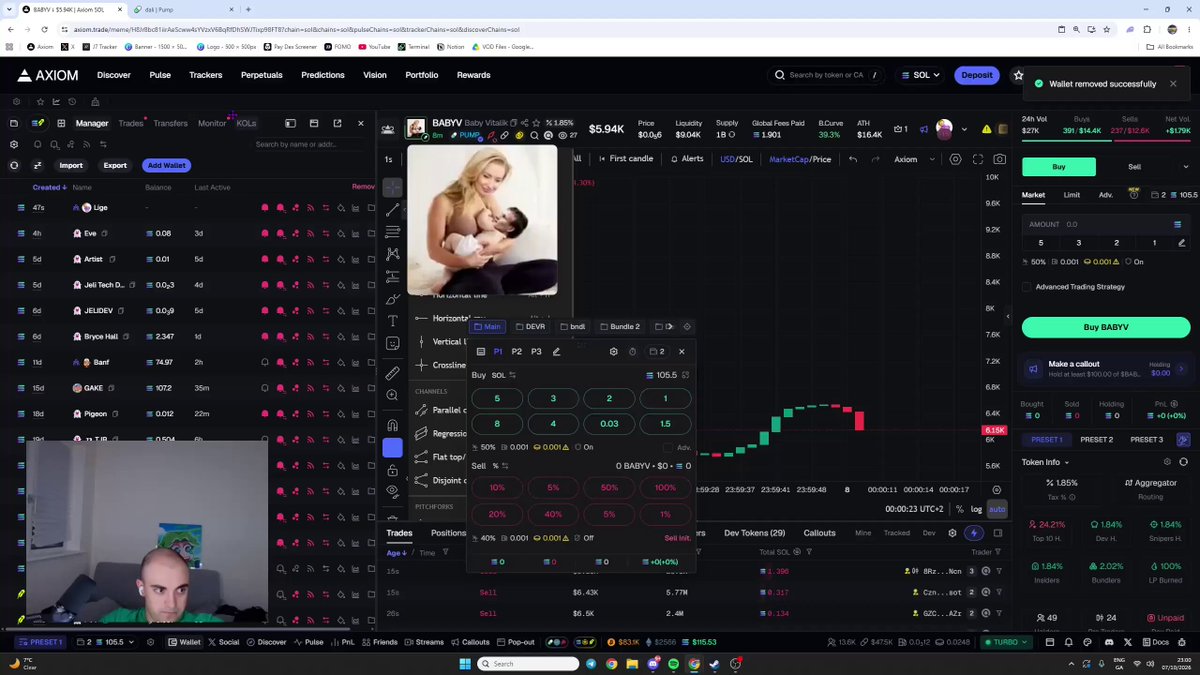Image resolution: width=1200 pixels, height=675 pixels.
Task: Open the 1s timeframe selector
Action: [x=389, y=159]
